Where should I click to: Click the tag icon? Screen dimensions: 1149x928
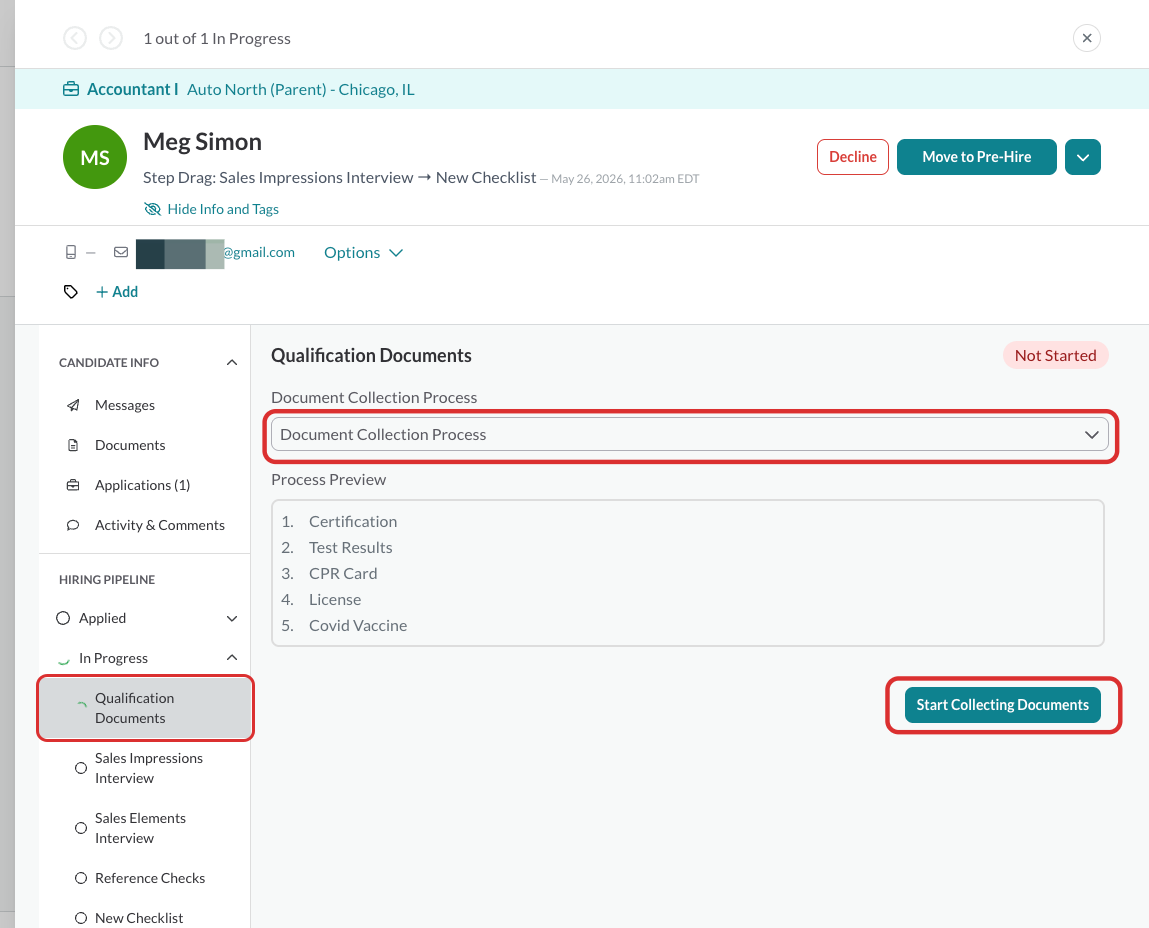click(x=71, y=292)
